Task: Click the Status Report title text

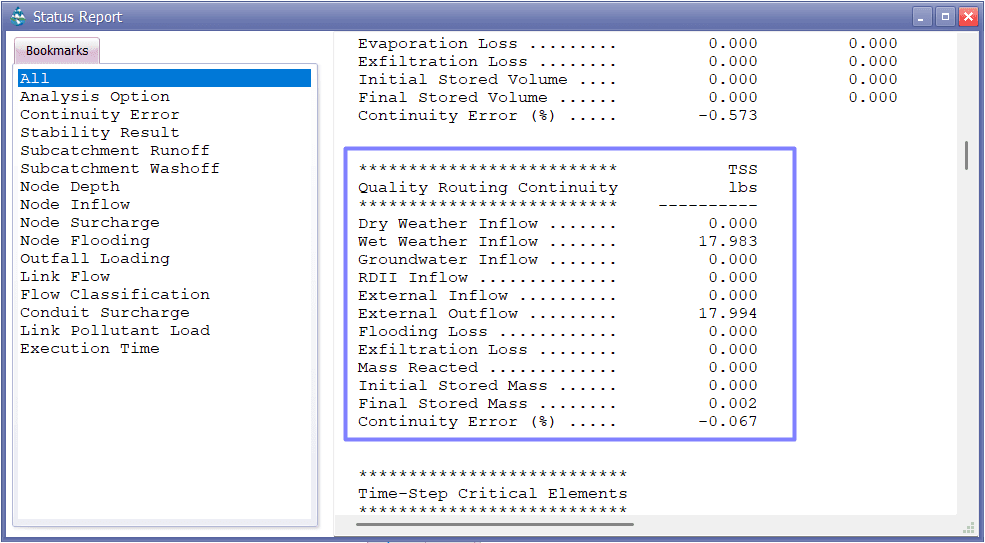Action: pos(77,17)
